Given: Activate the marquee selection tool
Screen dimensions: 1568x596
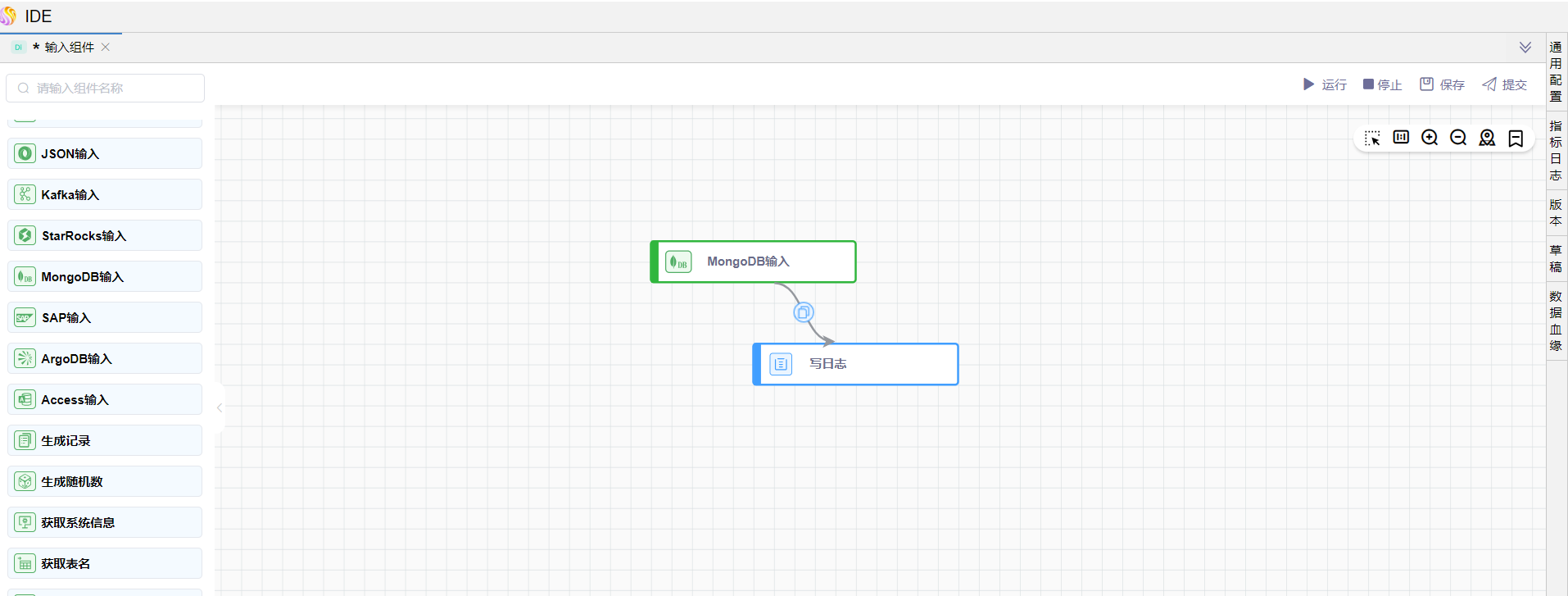Looking at the screenshot, I should (x=1372, y=138).
